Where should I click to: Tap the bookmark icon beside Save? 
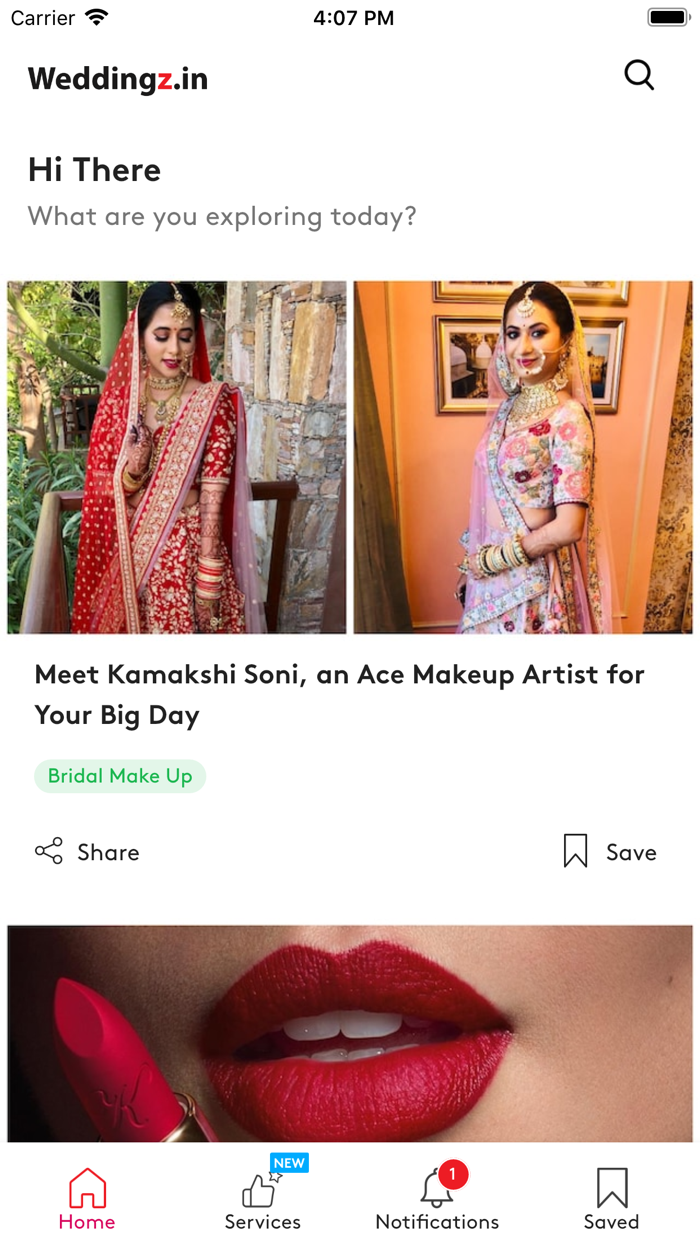[x=575, y=851]
